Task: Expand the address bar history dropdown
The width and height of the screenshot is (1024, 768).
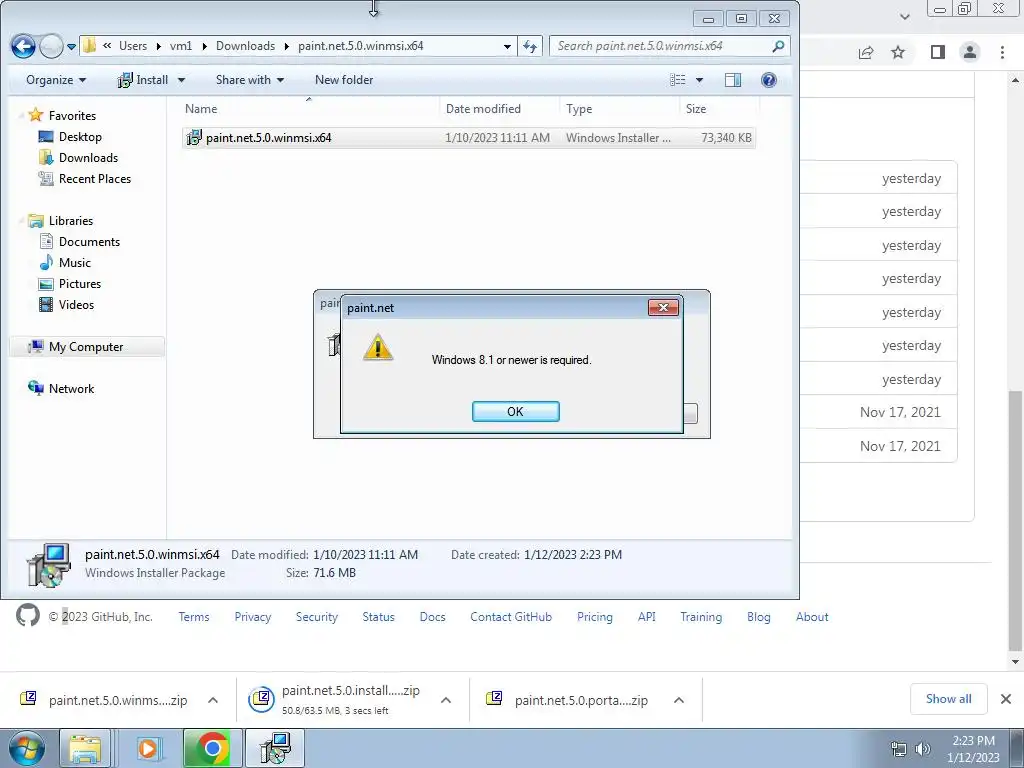Action: 507,46
